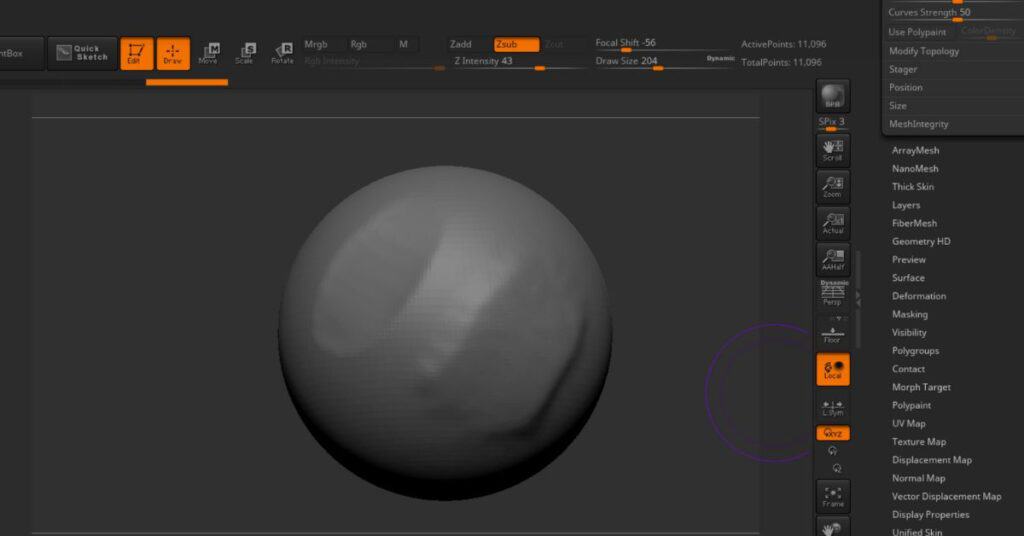Screen dimensions: 1024x536
Task: Open the NanoMesh subpalette
Action: pos(915,168)
